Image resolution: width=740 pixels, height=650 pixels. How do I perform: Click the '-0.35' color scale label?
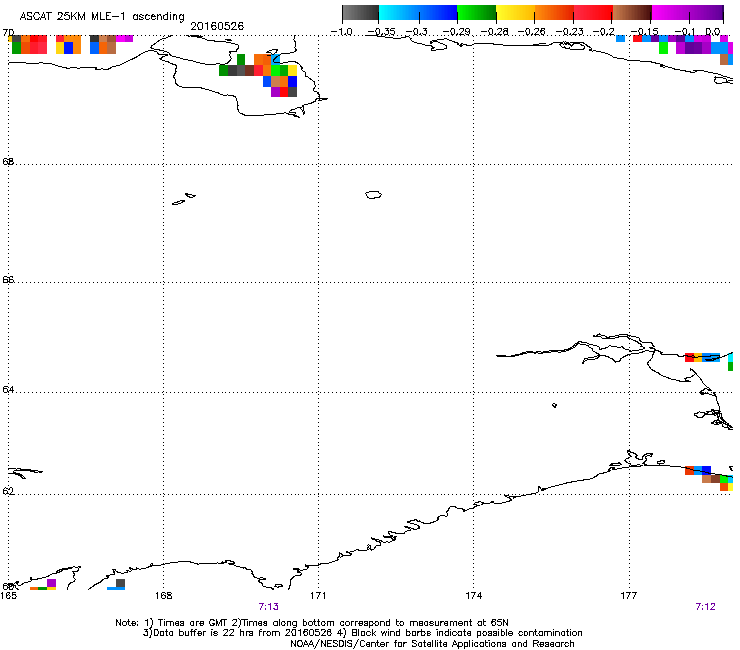381,32
